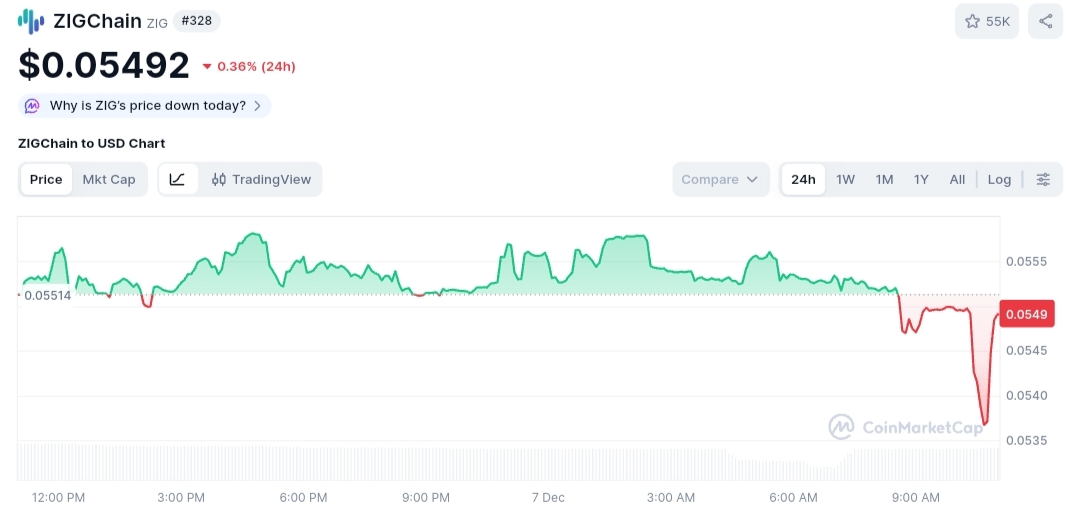Switch to TradingView candlestick chart
Viewport: 1080px width, 508px height.
click(262, 180)
